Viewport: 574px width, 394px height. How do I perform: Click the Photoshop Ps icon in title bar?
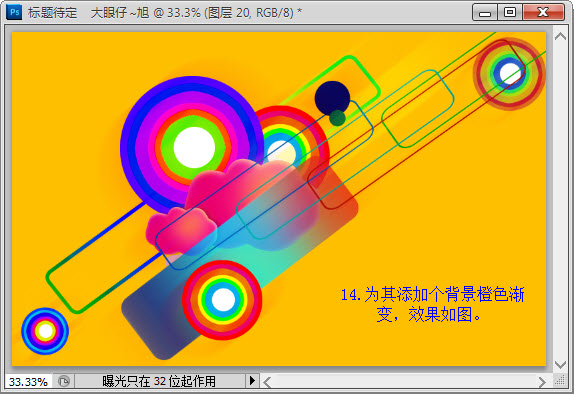point(14,12)
